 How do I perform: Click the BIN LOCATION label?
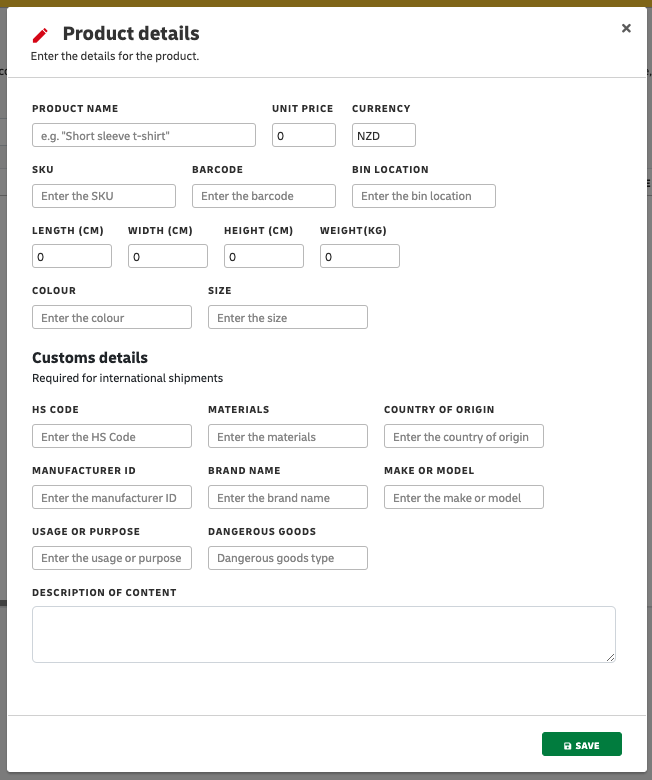pyautogui.click(x=390, y=169)
